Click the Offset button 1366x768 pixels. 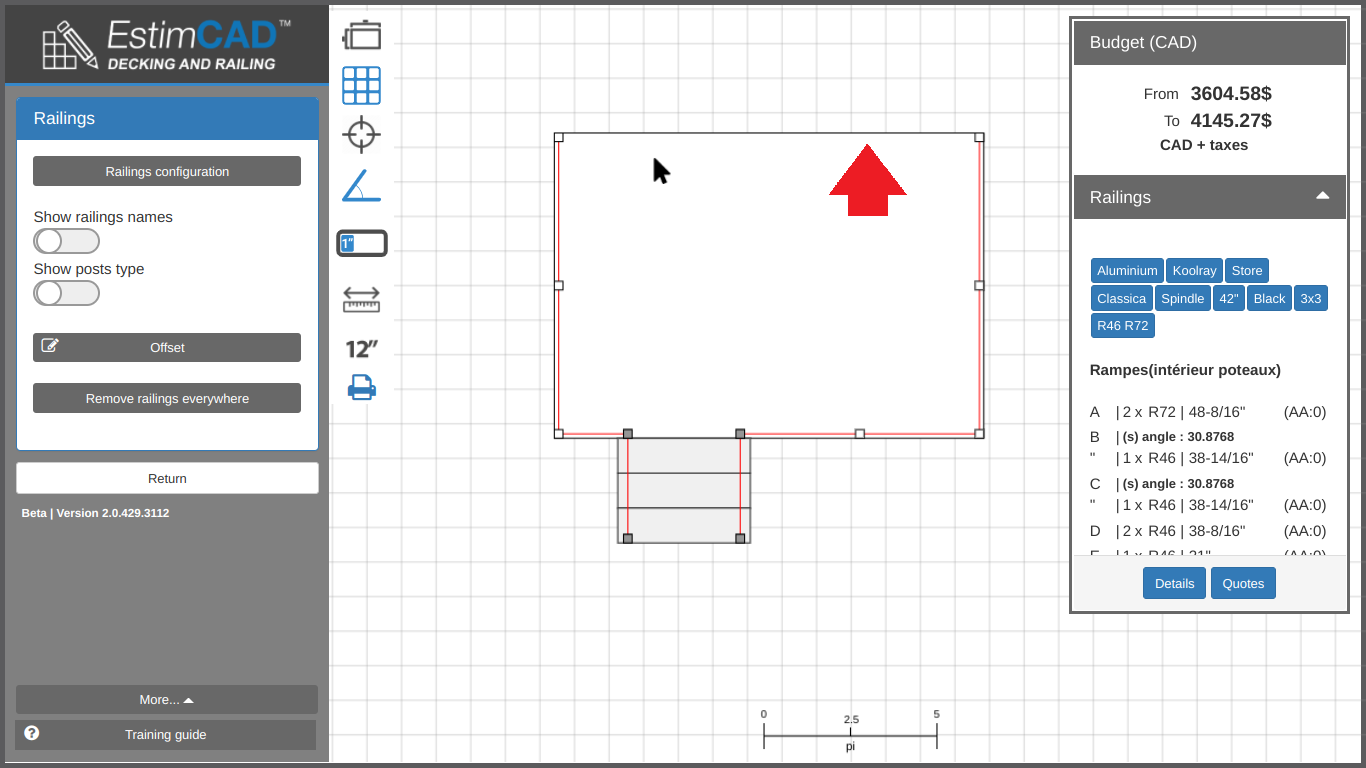pos(167,348)
